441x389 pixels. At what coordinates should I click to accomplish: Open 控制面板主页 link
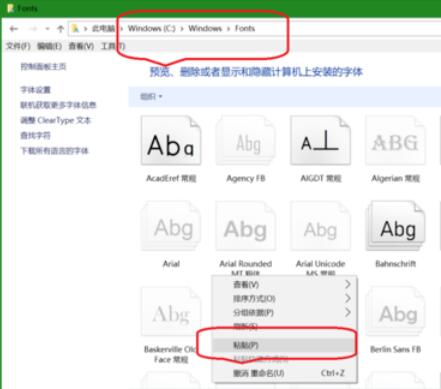tap(43, 67)
